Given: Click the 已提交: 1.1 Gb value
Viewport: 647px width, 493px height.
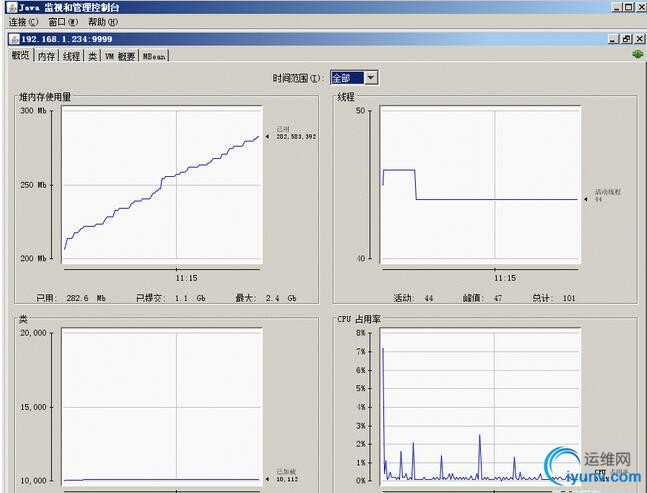Looking at the screenshot, I should [x=171, y=298].
